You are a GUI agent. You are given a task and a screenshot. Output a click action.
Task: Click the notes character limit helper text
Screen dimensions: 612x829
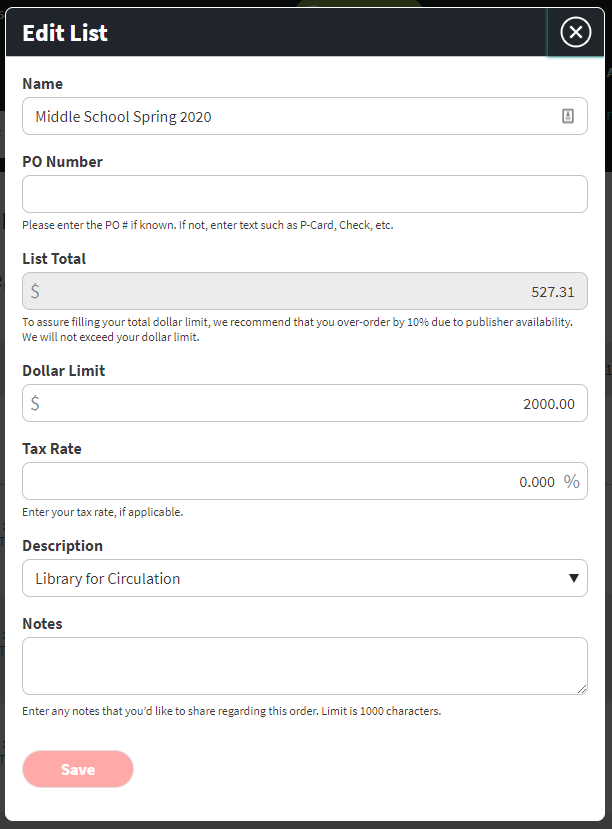click(x=232, y=711)
